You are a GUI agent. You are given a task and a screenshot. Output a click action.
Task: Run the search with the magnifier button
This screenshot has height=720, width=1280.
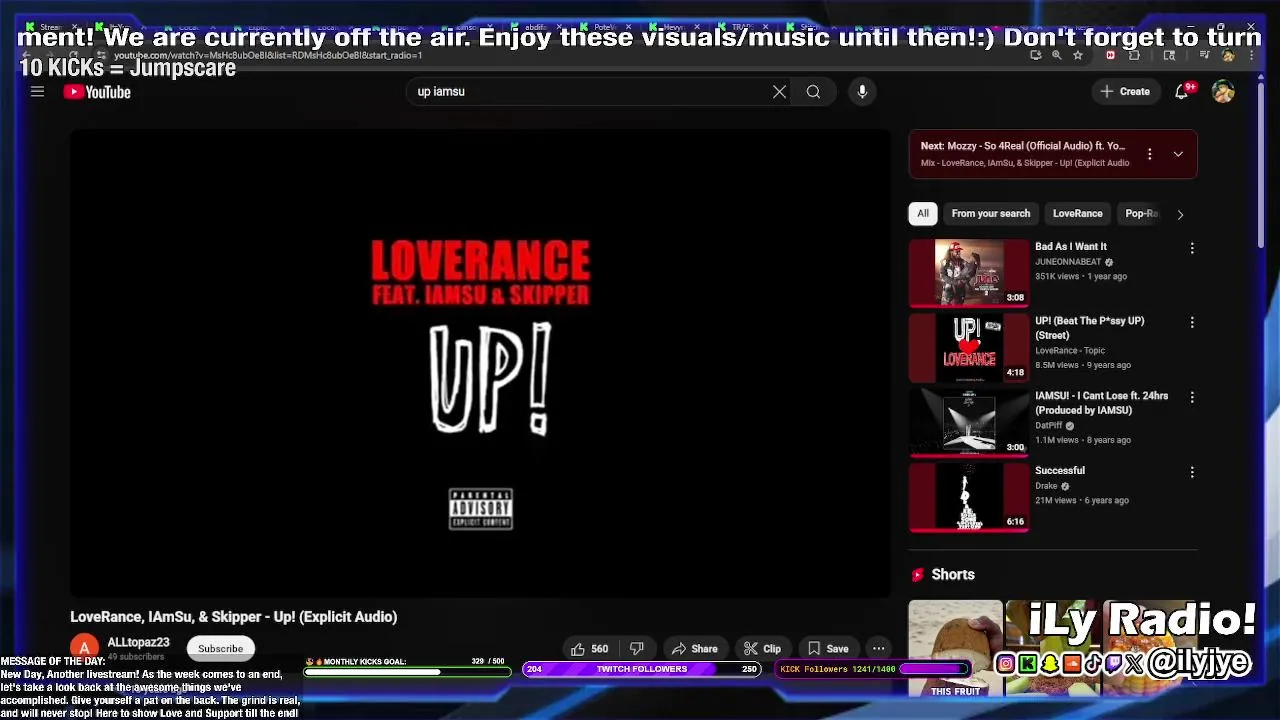tap(813, 92)
